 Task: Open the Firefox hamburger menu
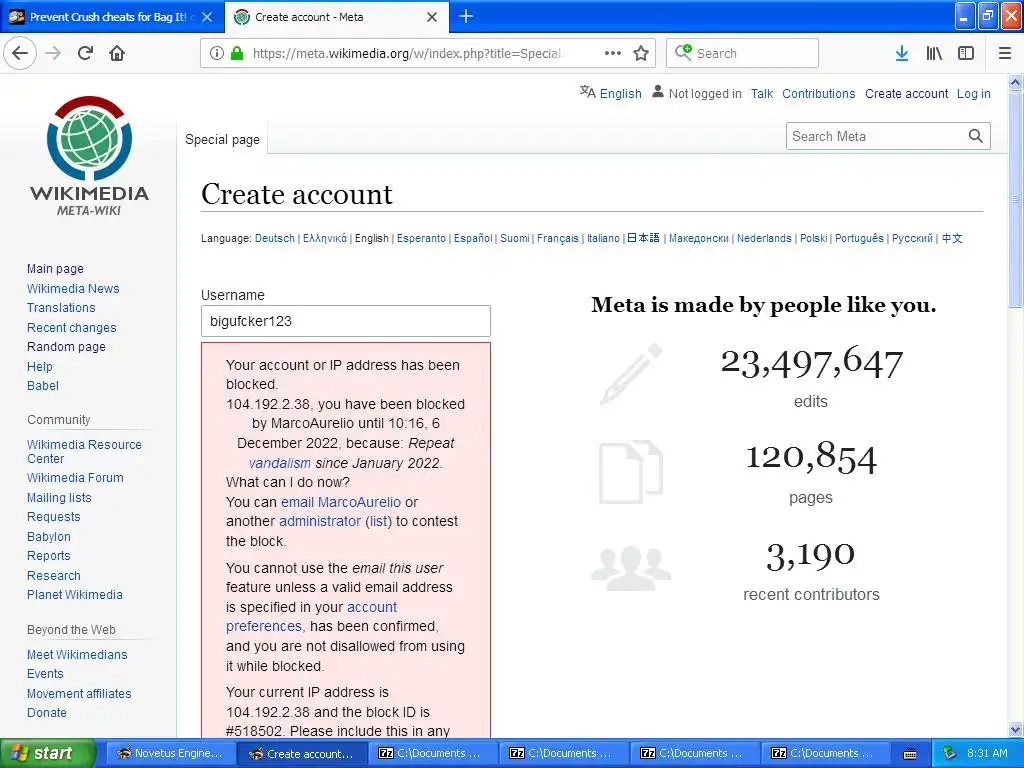[x=1004, y=53]
